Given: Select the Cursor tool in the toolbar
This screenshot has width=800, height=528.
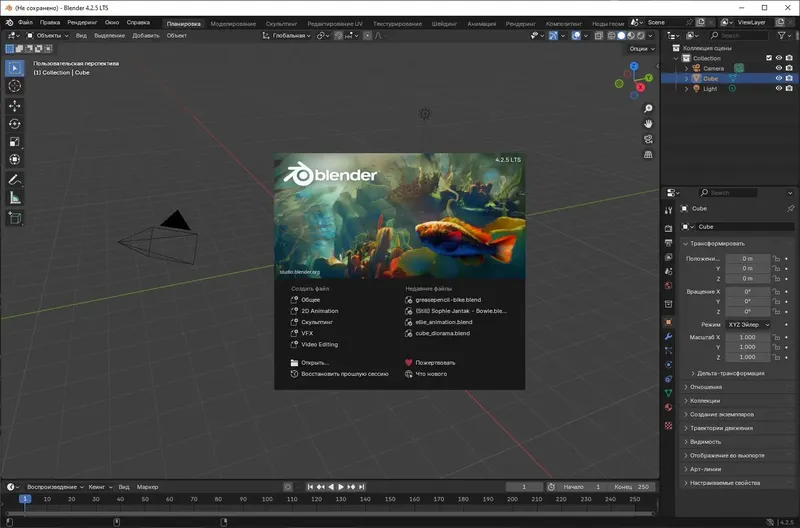Looking at the screenshot, I should coord(15,86).
